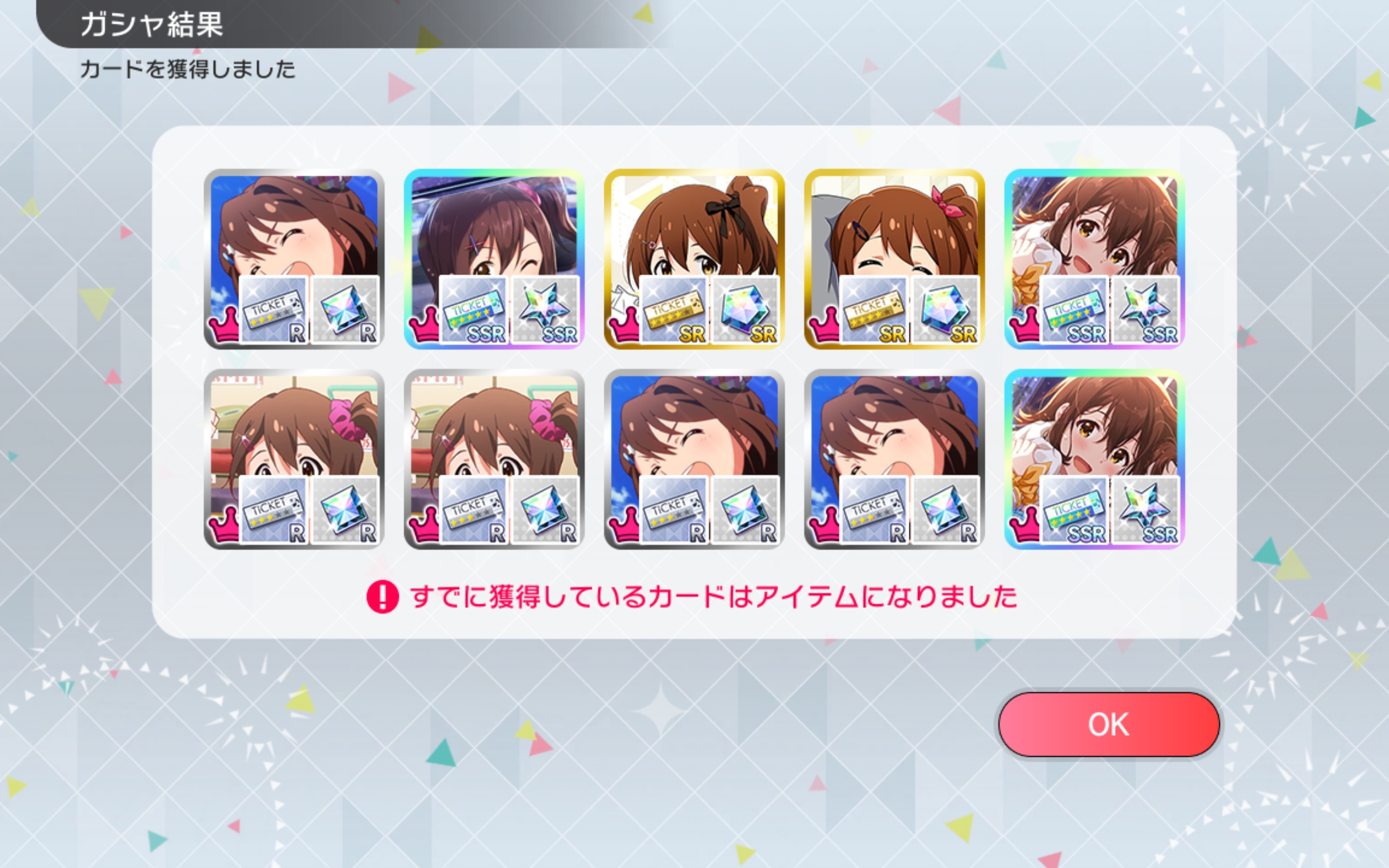Viewport: 1389px width, 868px height.
Task: Click the red exclamation warning icon
Action: coord(383,596)
